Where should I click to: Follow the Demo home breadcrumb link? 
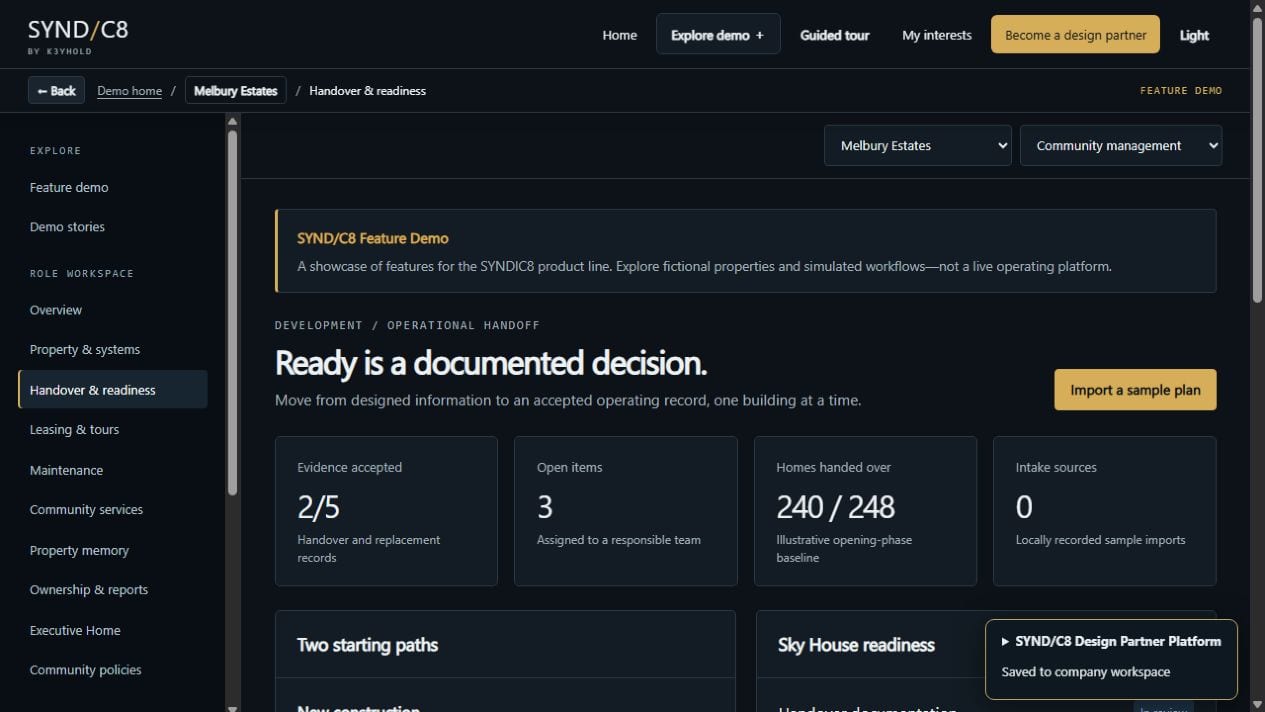coord(129,91)
